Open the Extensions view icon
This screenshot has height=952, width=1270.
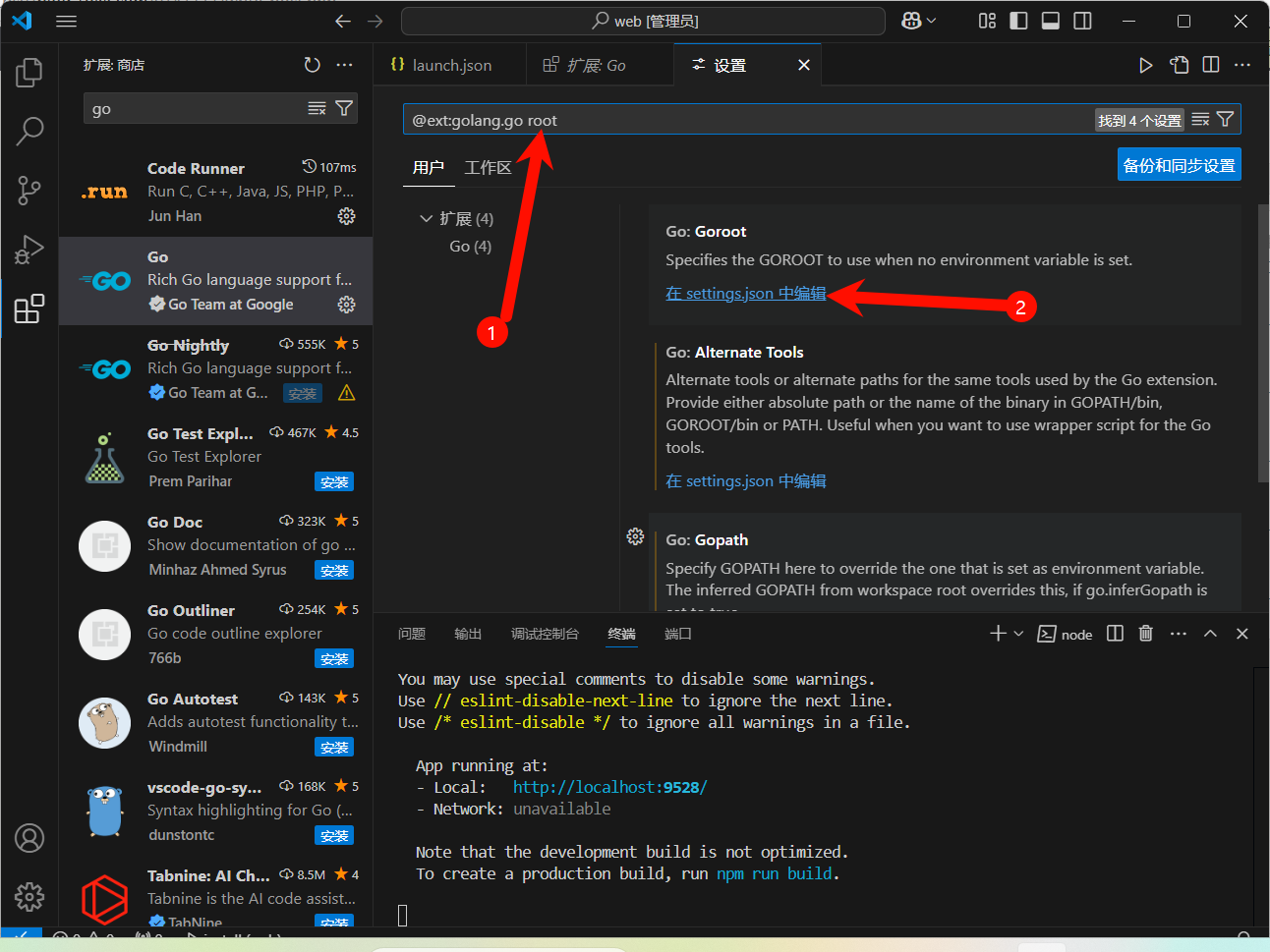pos(29,308)
